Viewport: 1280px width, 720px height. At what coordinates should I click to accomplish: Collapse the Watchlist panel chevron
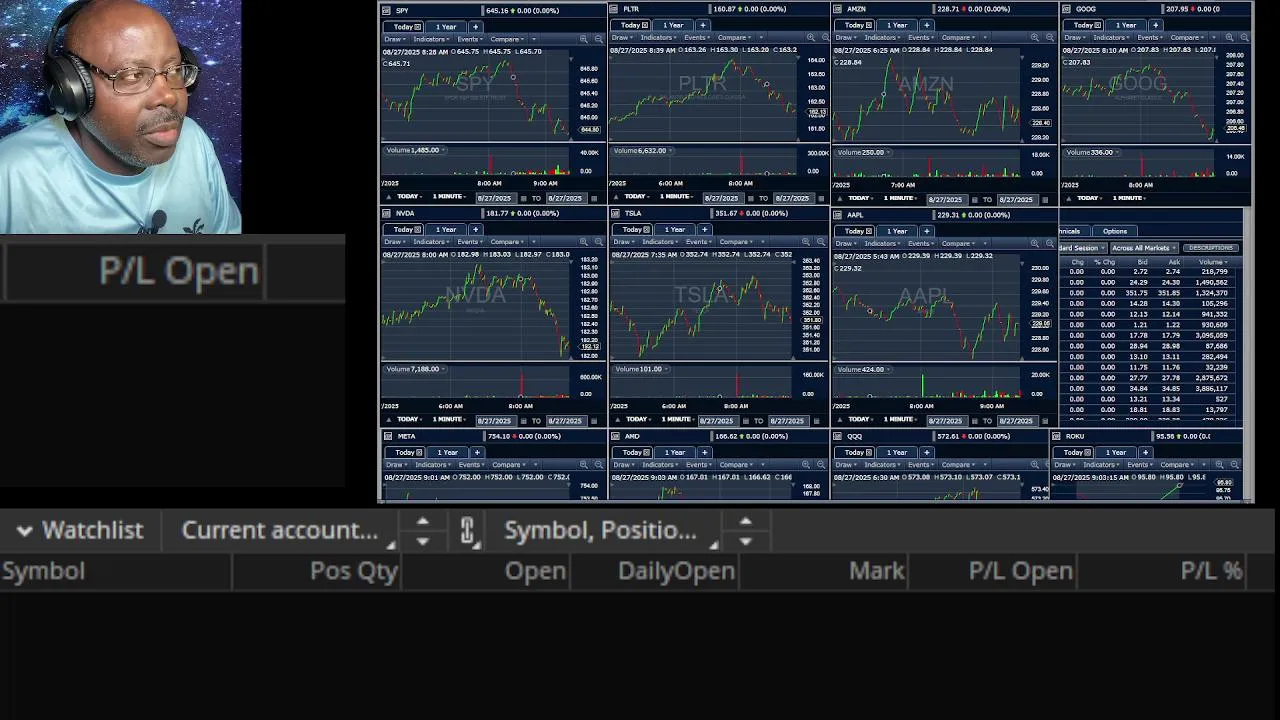point(24,531)
